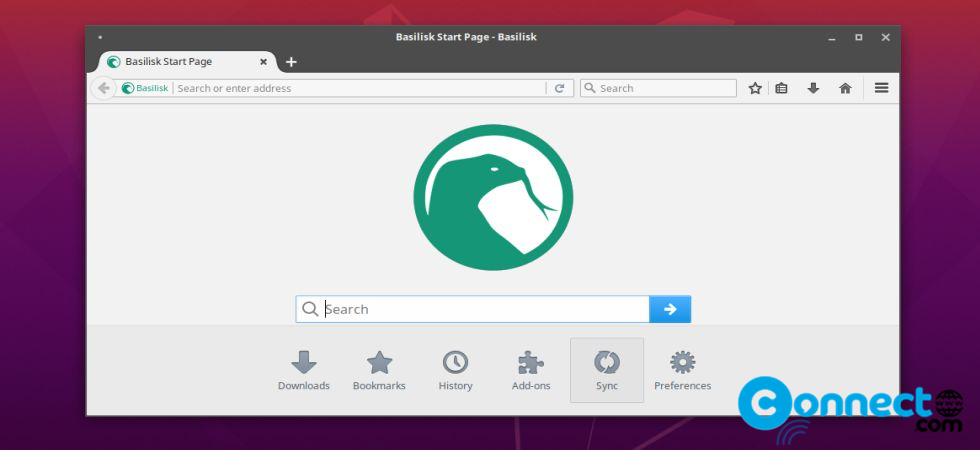The height and width of the screenshot is (450, 980).
Task: Minimize the Basilisk window
Action: point(832,38)
